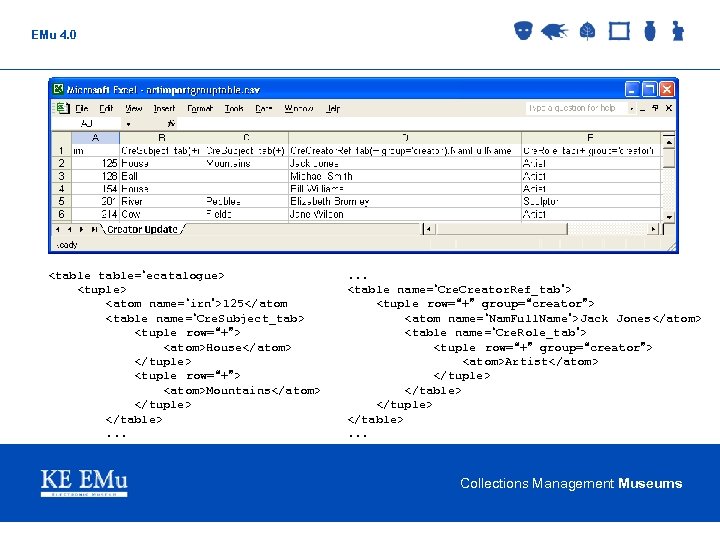Select row 3 header
The image size is (720, 540).
[x=61, y=176]
